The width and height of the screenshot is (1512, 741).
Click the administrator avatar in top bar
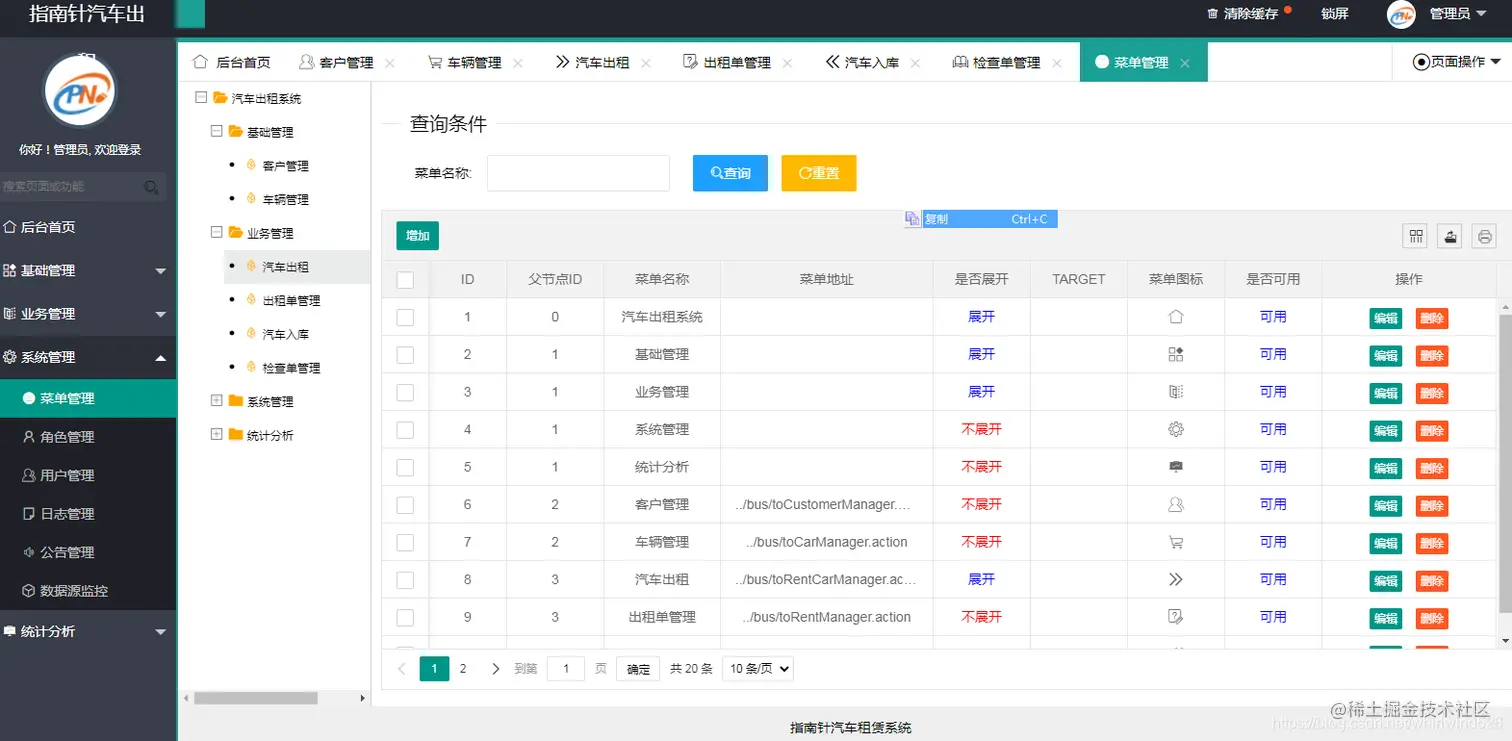point(1401,14)
